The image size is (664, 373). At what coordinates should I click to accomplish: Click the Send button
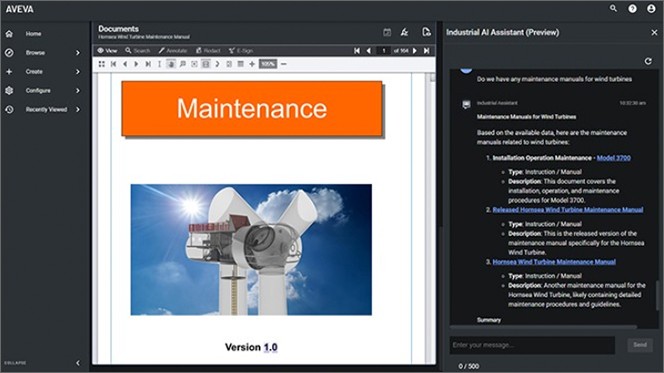[x=640, y=345]
